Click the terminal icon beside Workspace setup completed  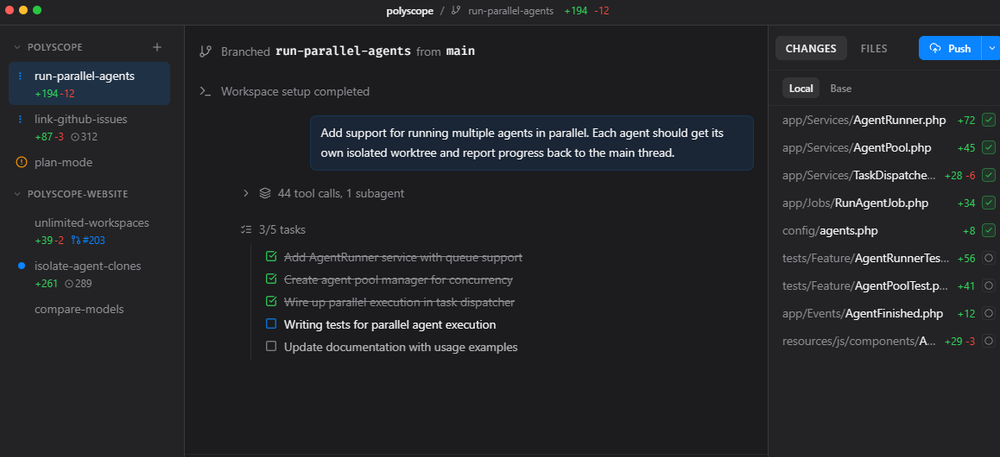pos(205,91)
